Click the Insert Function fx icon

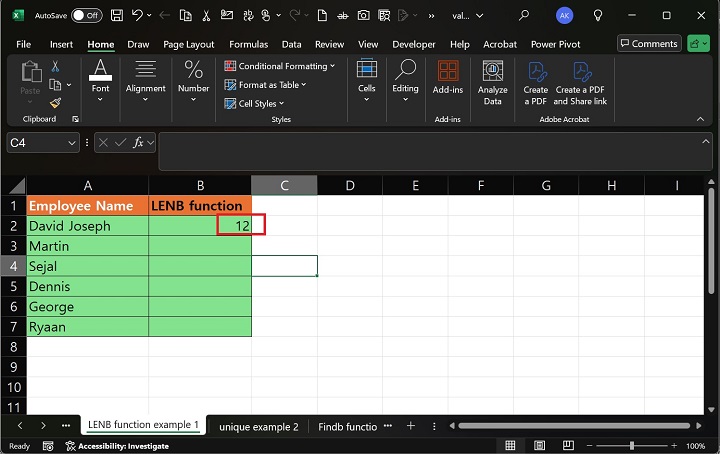pyautogui.click(x=137, y=143)
